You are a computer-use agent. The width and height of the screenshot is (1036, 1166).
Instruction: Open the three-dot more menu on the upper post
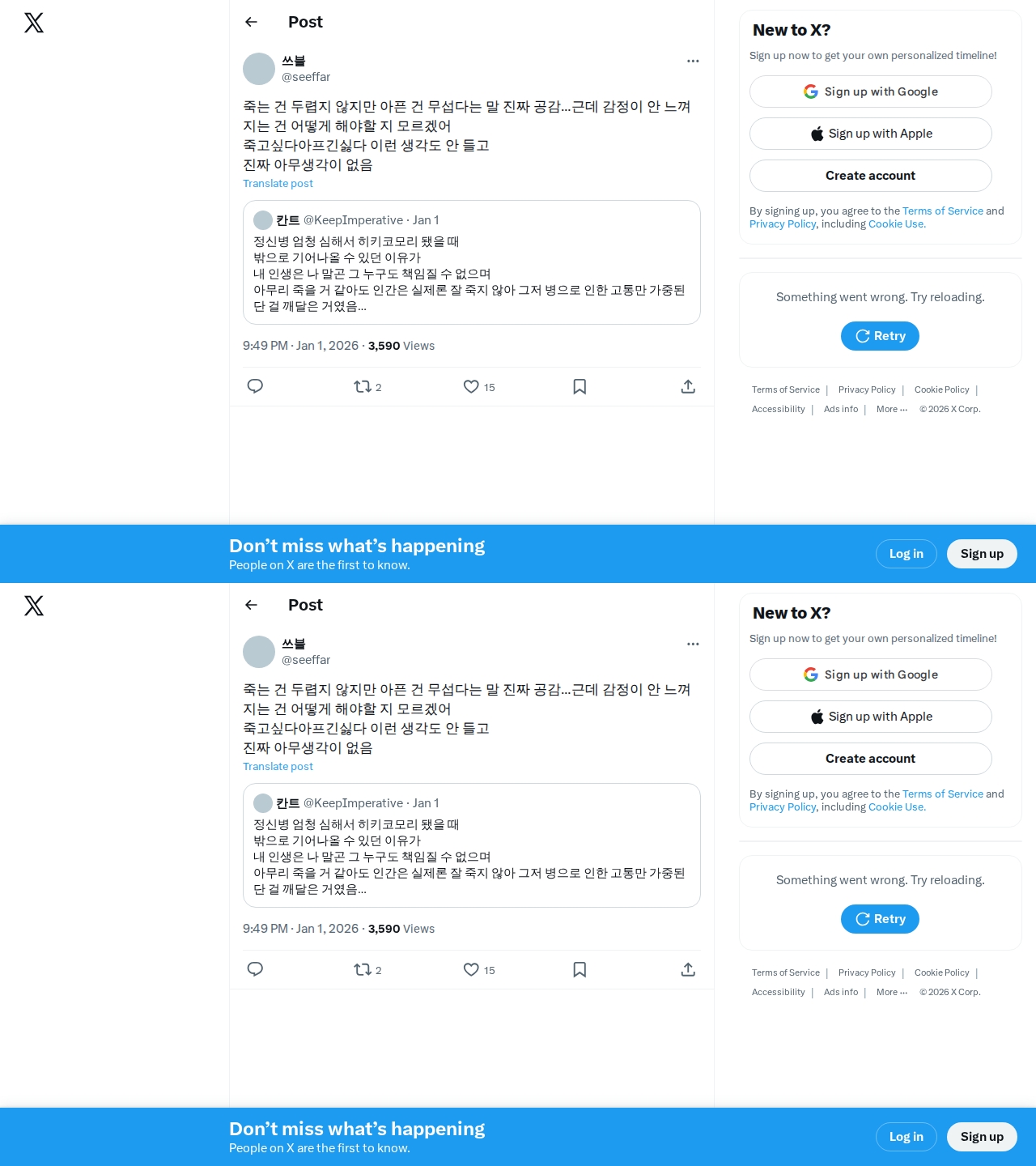click(693, 61)
